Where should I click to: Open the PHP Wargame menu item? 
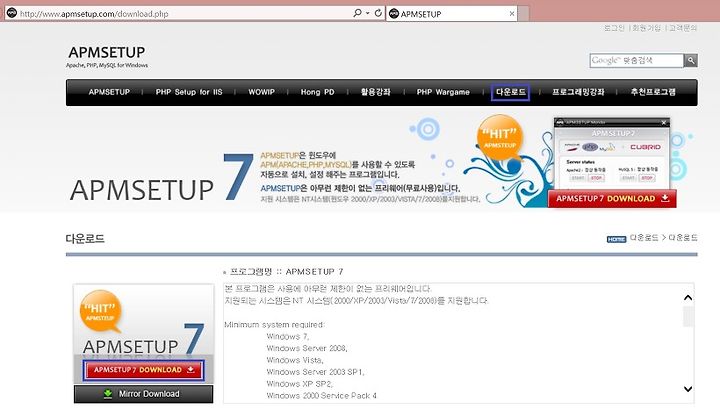click(443, 92)
